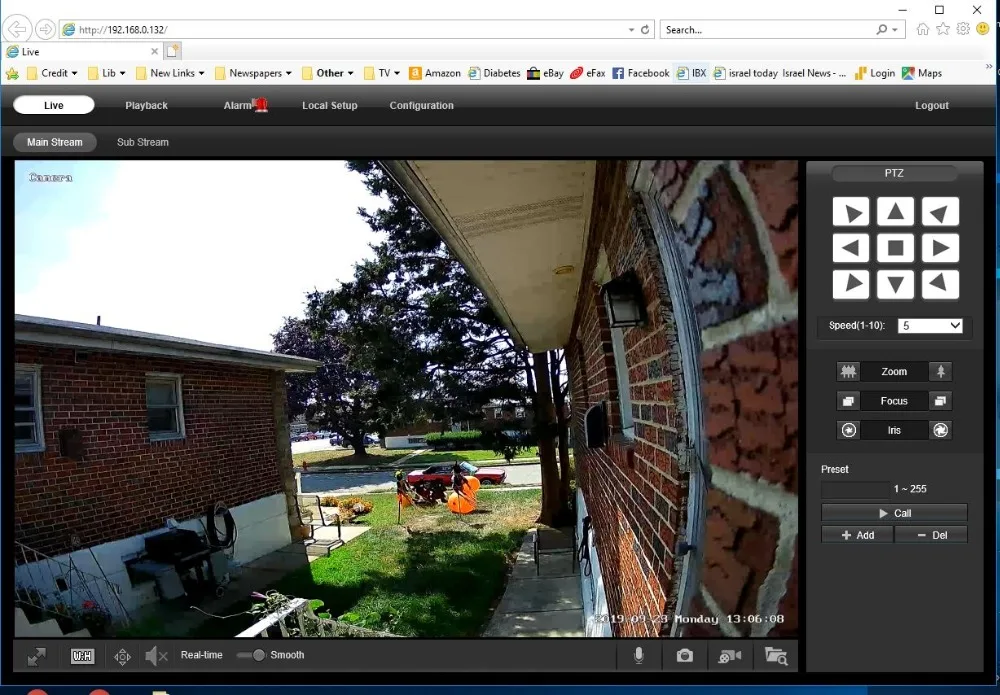Select Main Stream

pyautogui.click(x=55, y=142)
